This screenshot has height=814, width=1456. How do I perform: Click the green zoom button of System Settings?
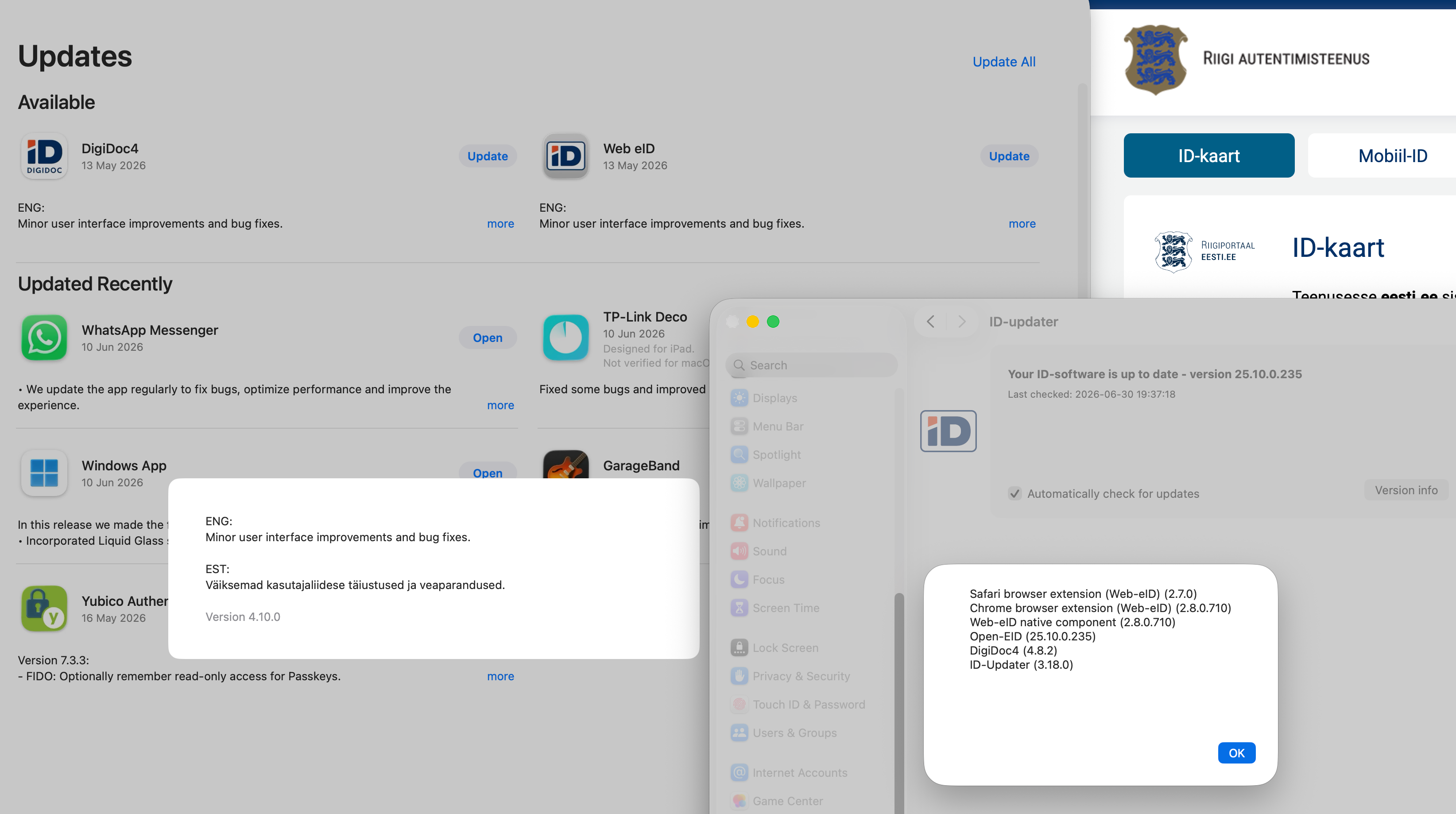(x=773, y=322)
